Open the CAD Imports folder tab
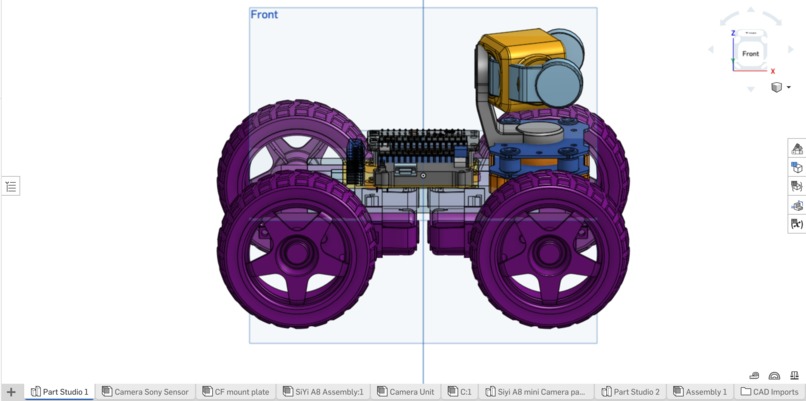The height and width of the screenshot is (401, 806). click(770, 392)
